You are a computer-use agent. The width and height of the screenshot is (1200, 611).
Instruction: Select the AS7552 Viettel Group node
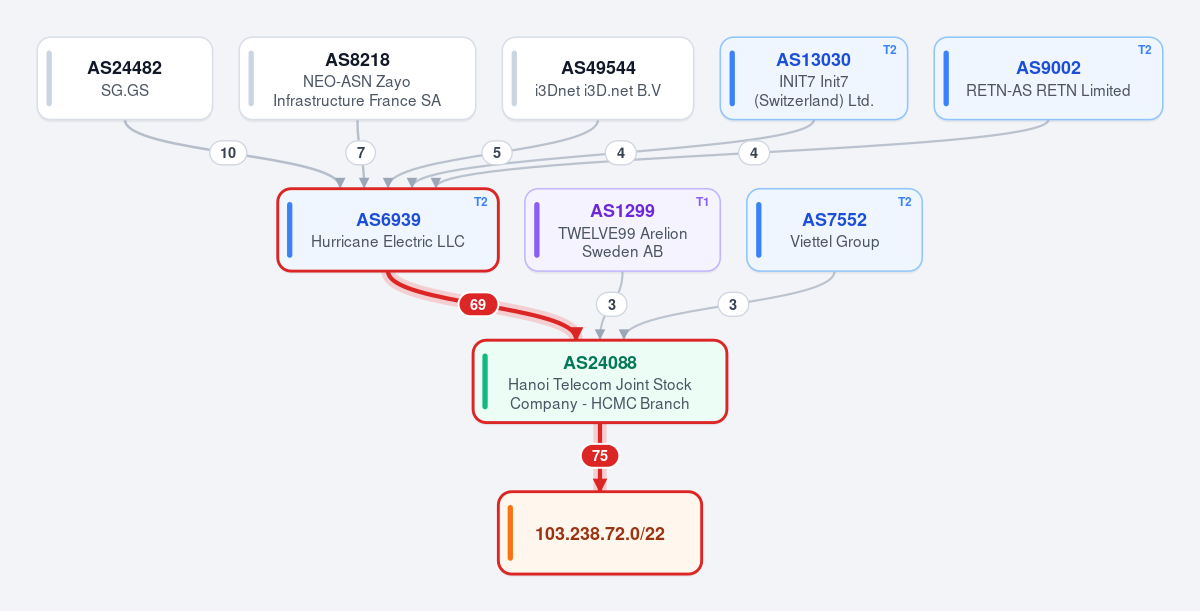pyautogui.click(x=835, y=230)
